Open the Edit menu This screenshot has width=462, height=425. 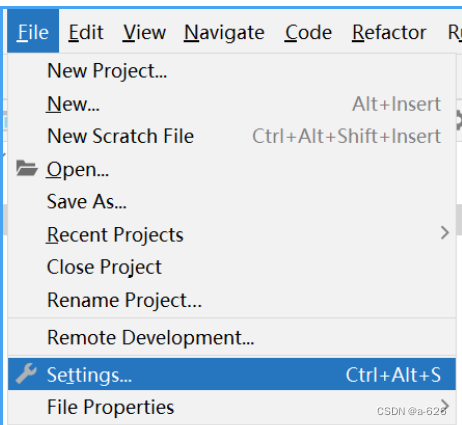point(86,32)
